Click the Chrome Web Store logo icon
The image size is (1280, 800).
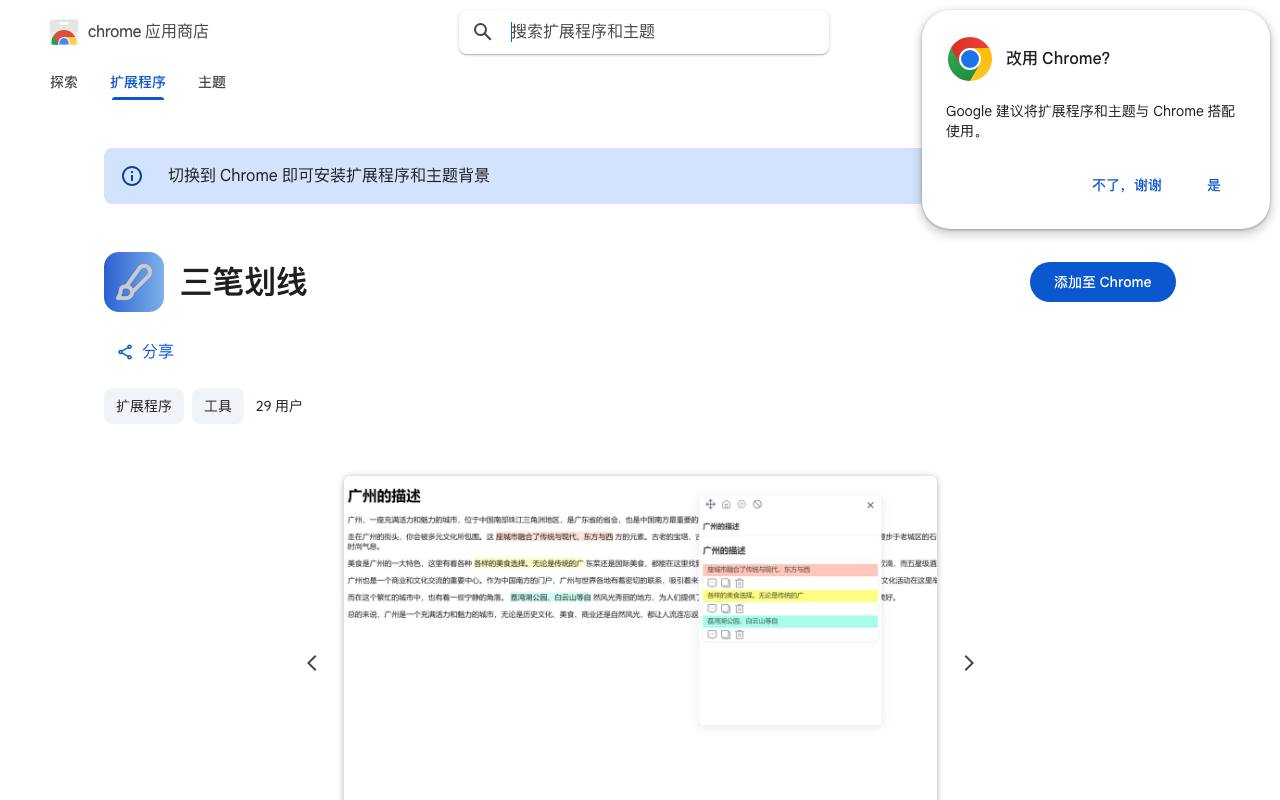pyautogui.click(x=64, y=32)
